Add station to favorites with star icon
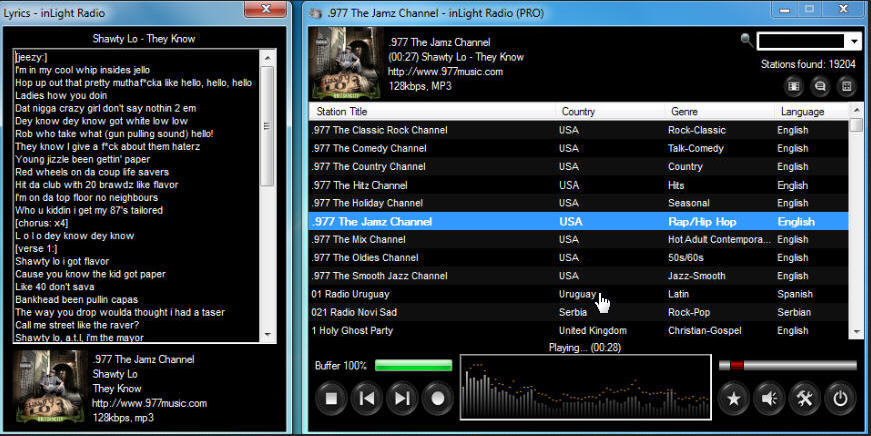 point(734,399)
